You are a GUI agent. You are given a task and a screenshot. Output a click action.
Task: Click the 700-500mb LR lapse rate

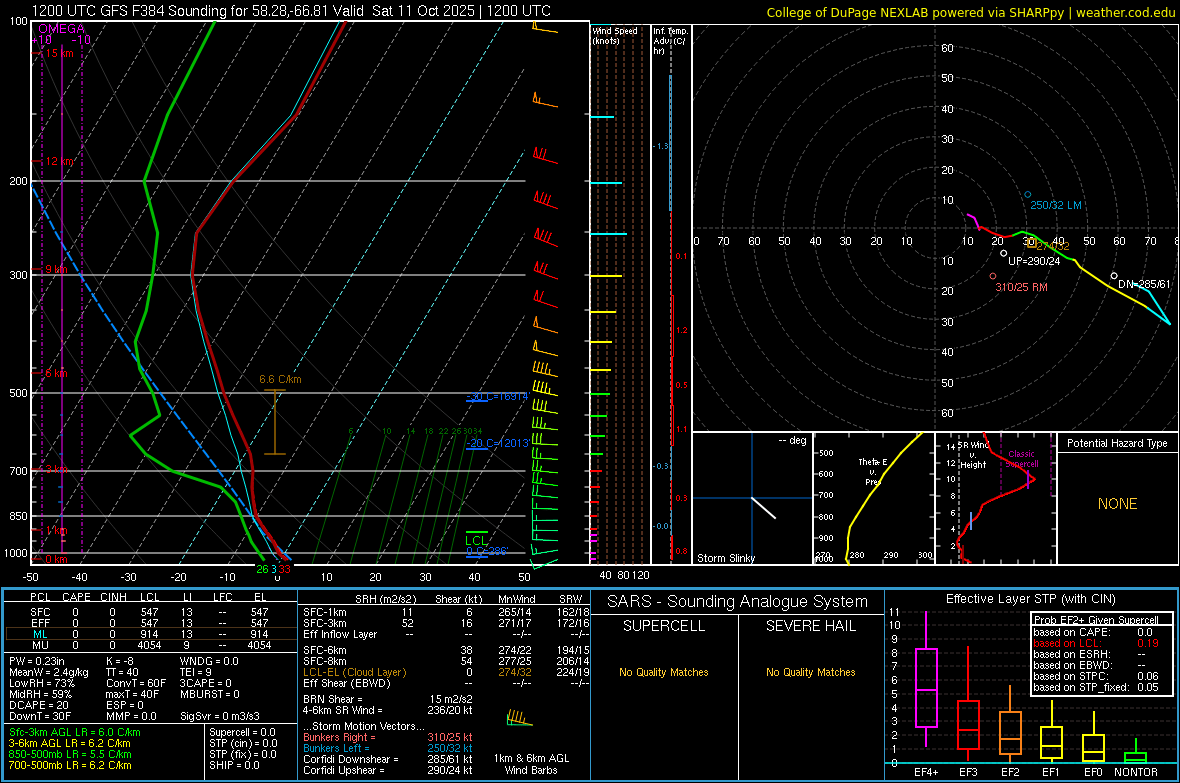pos(70,765)
